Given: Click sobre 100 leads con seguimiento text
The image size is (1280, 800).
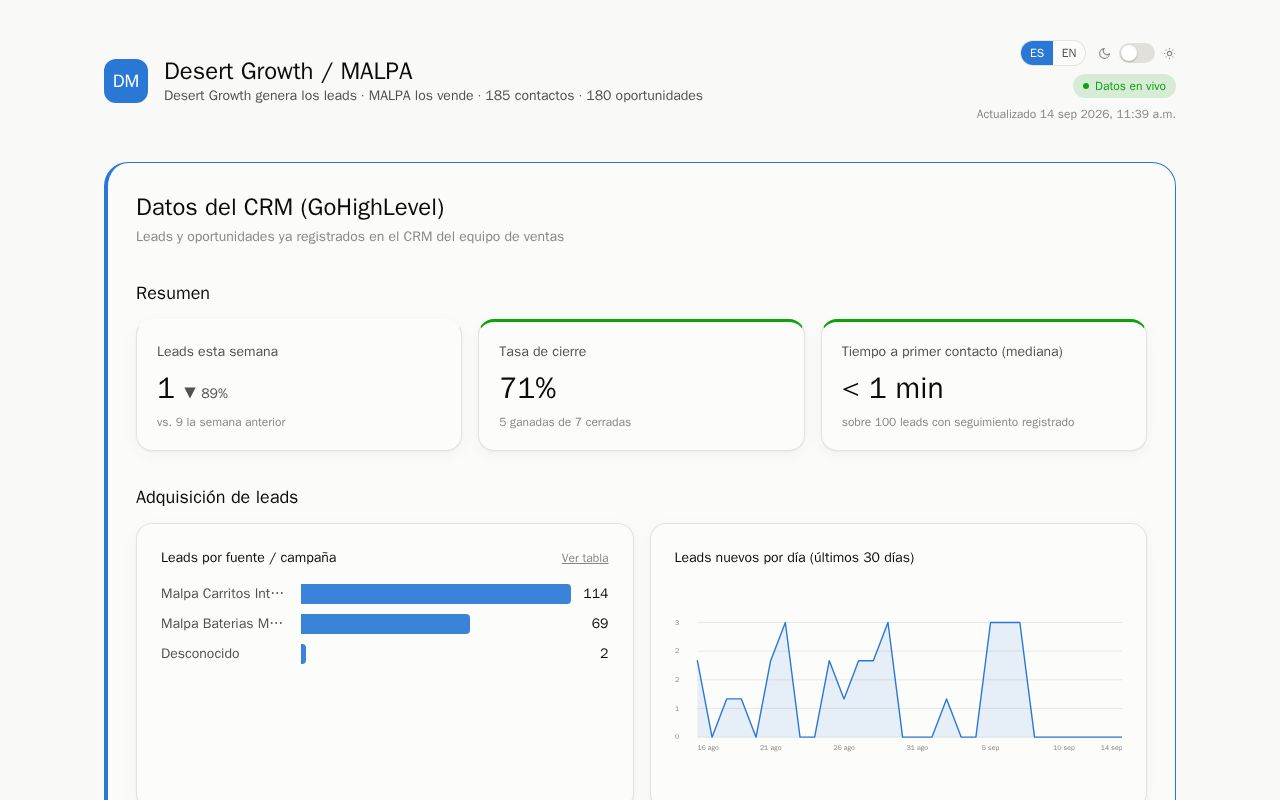Looking at the screenshot, I should (x=958, y=422).
